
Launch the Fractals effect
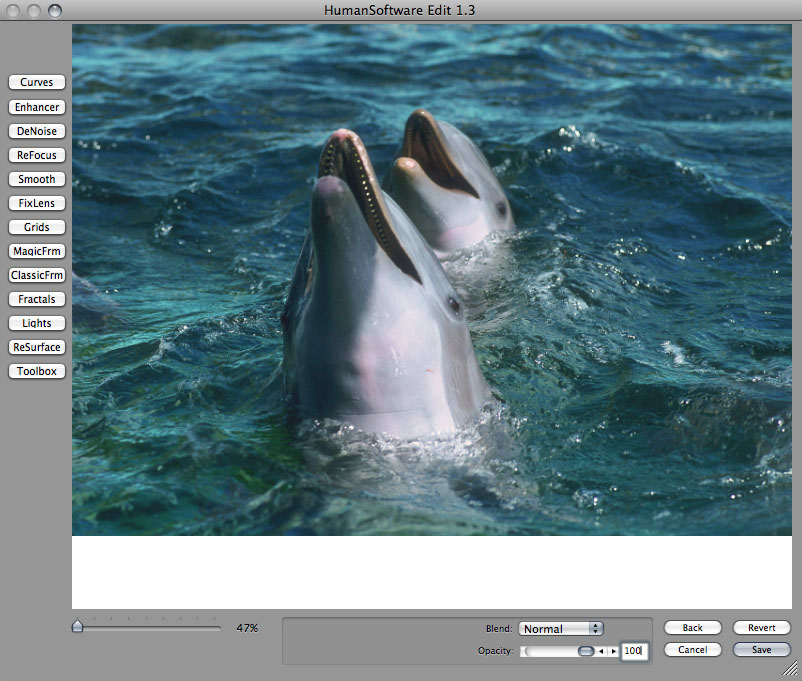coord(37,299)
